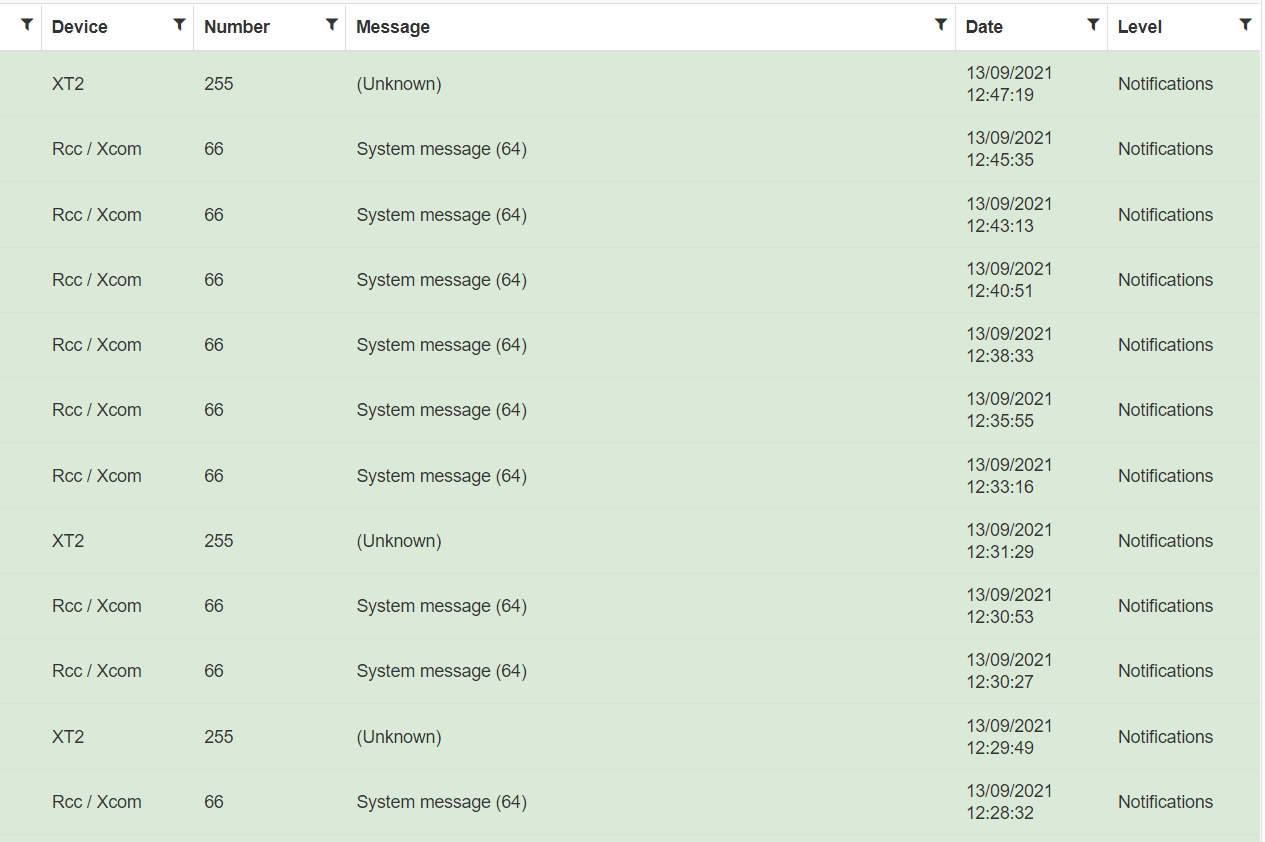Click number 66 in the 12:35:55 row
The height and width of the screenshot is (842, 1265).
click(214, 410)
